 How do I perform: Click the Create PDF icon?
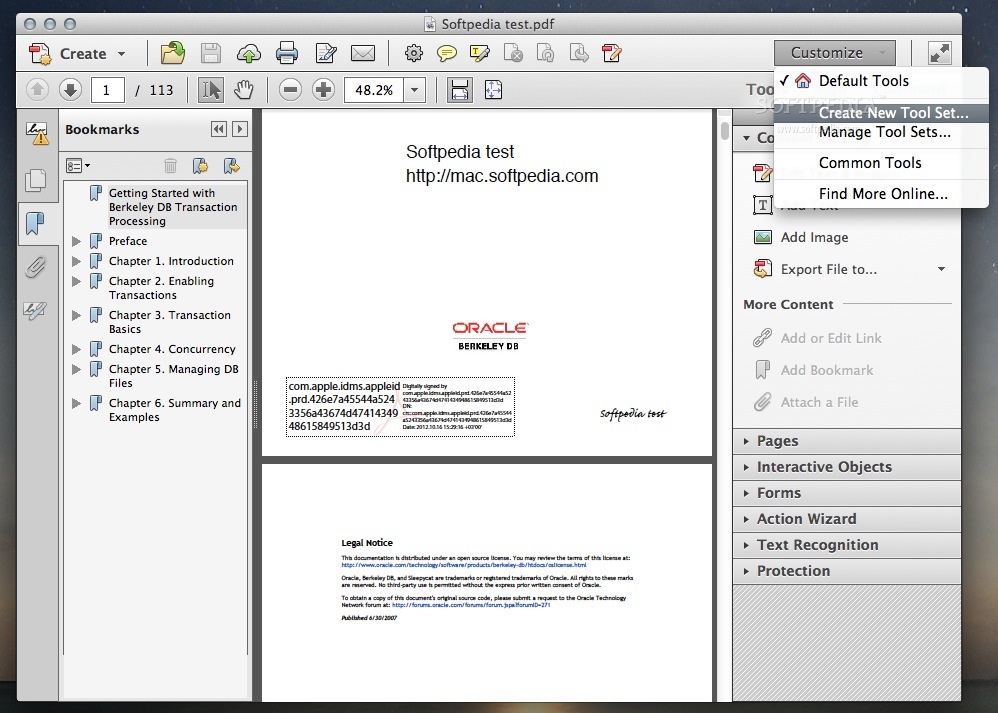(x=40, y=53)
